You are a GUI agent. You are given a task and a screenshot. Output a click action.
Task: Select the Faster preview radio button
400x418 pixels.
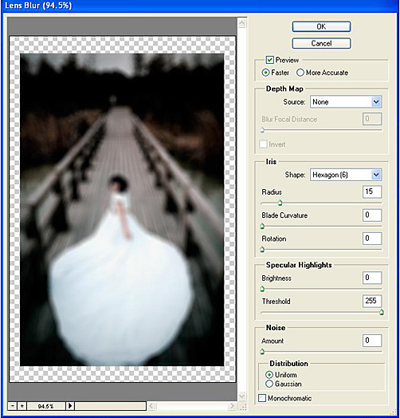click(x=266, y=72)
